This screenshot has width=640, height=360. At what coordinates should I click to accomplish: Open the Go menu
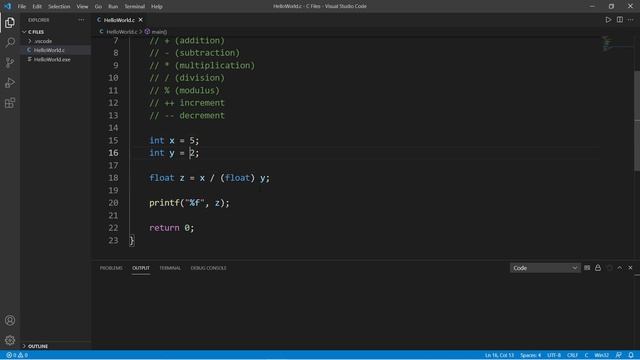(98, 6)
